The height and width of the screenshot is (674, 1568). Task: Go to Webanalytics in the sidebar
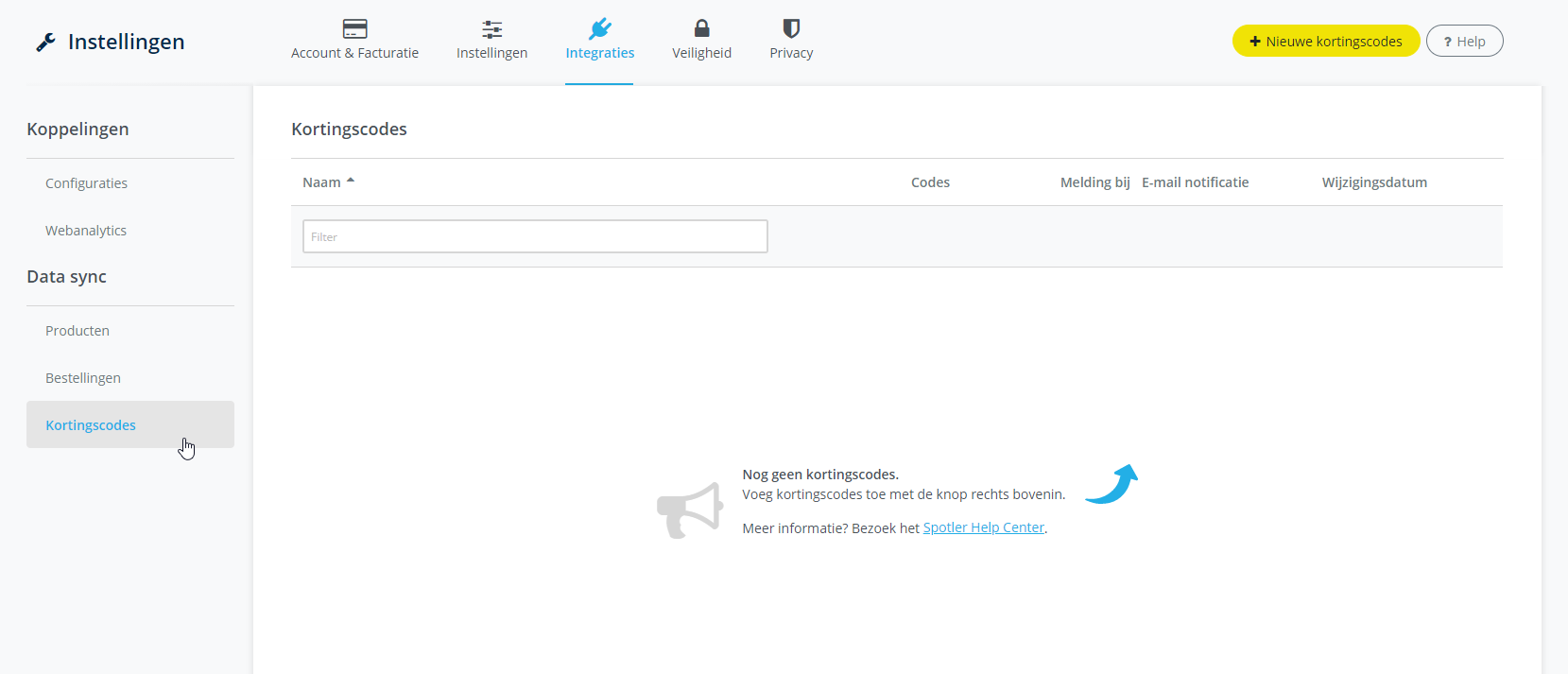pyautogui.click(x=86, y=231)
